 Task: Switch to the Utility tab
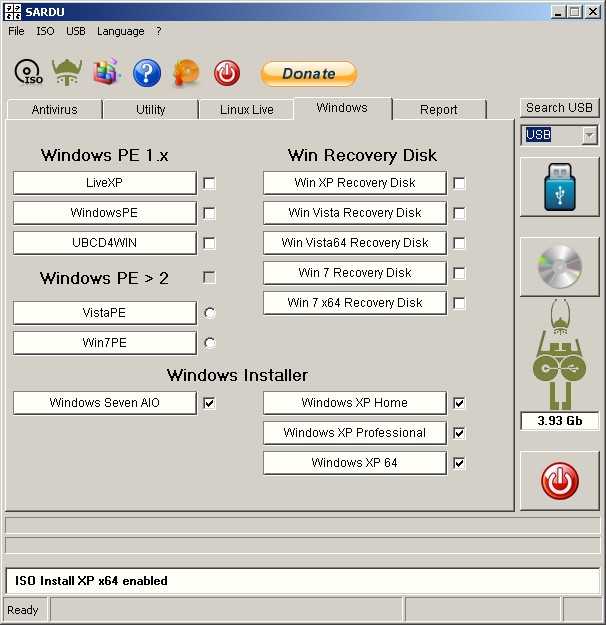click(x=150, y=110)
